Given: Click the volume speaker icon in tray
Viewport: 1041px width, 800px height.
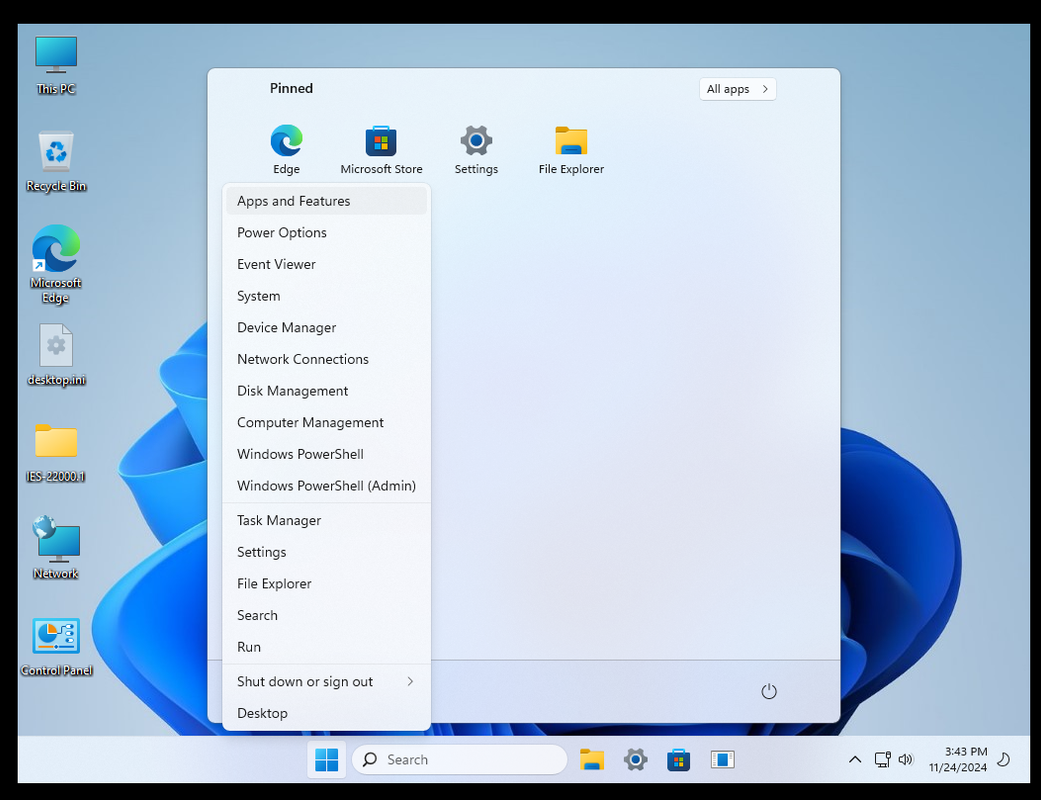Looking at the screenshot, I should [905, 760].
